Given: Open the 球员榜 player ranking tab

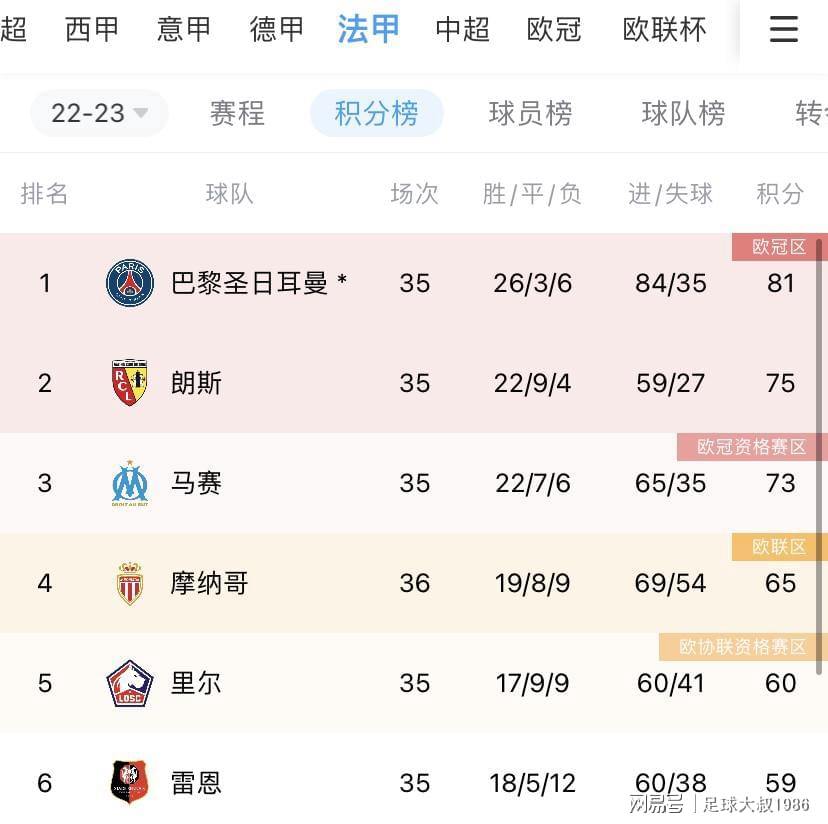Looking at the screenshot, I should pos(530,113).
